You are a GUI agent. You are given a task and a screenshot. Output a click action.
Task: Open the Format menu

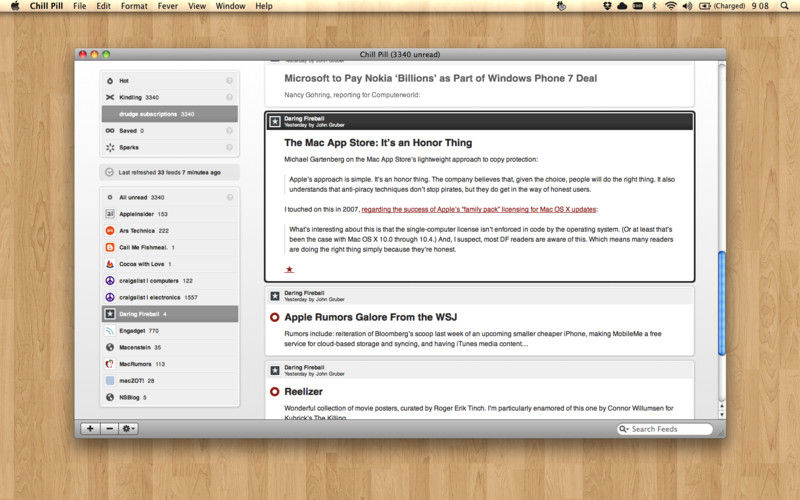134,6
